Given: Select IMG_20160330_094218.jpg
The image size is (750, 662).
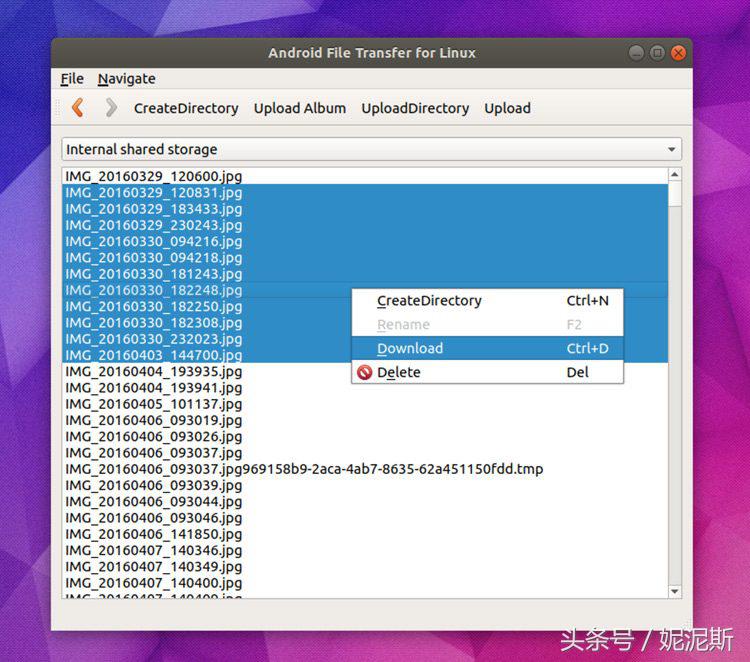Looking at the screenshot, I should (365, 257).
